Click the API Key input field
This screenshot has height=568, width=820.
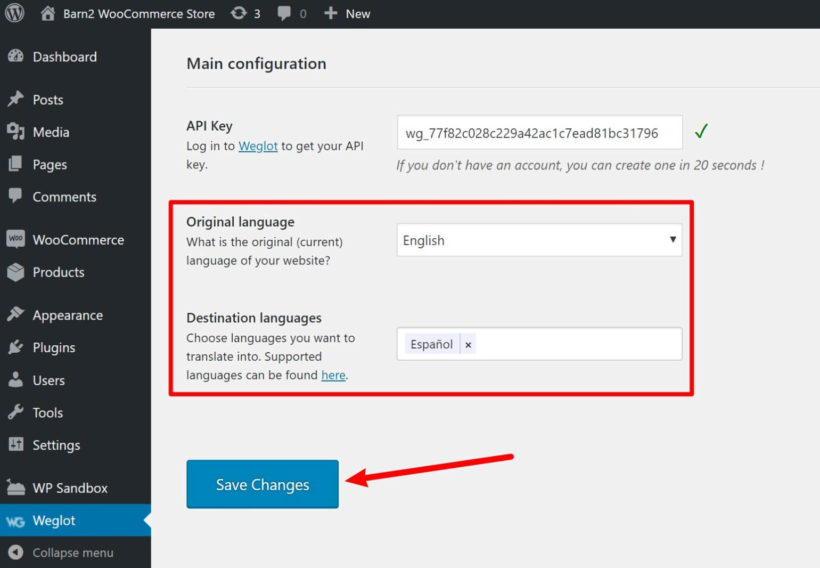[x=539, y=133]
